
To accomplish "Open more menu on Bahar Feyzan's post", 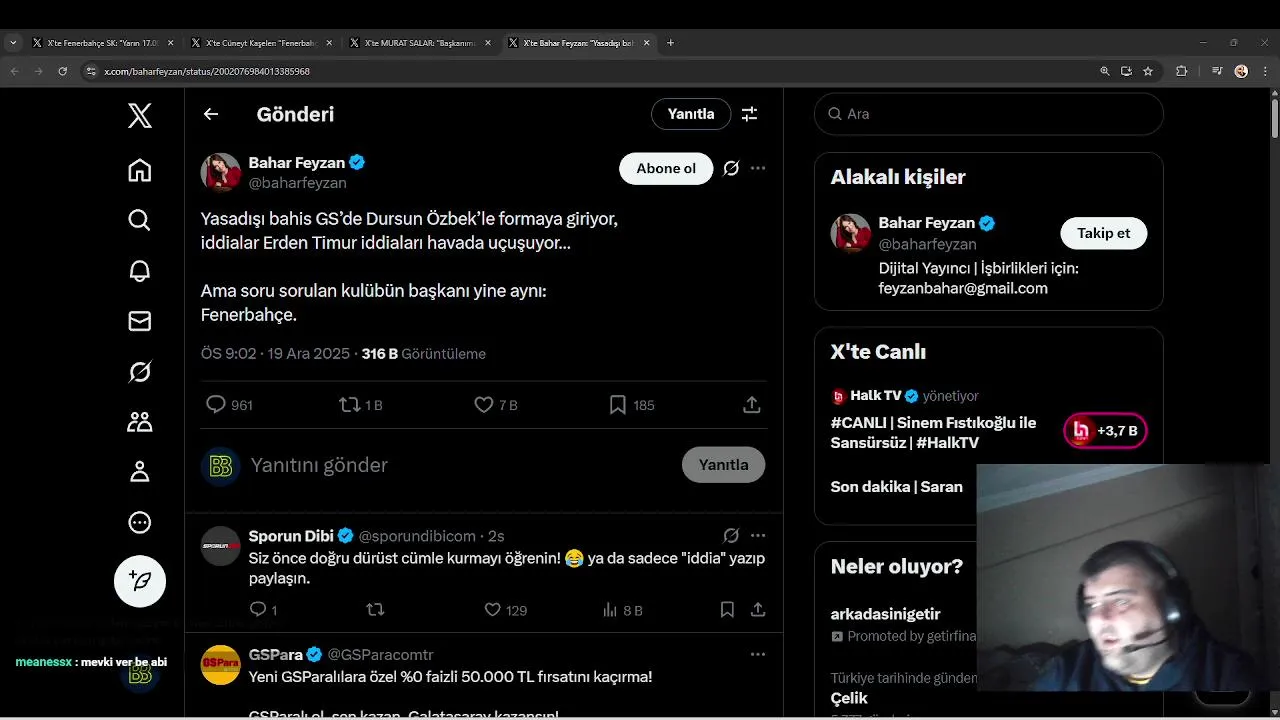I will click(x=758, y=168).
